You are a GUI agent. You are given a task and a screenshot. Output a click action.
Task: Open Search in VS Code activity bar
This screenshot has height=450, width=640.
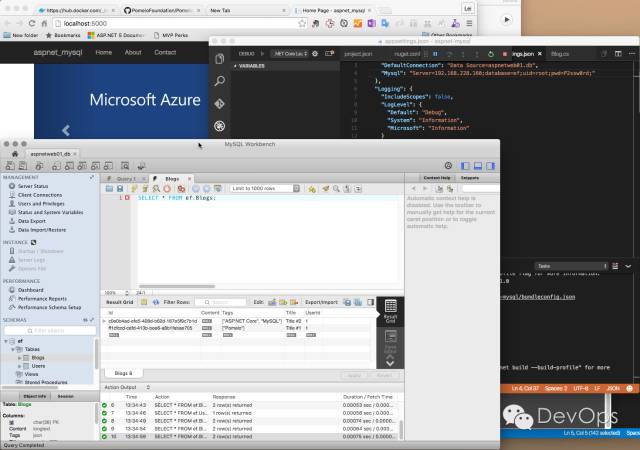click(220, 81)
